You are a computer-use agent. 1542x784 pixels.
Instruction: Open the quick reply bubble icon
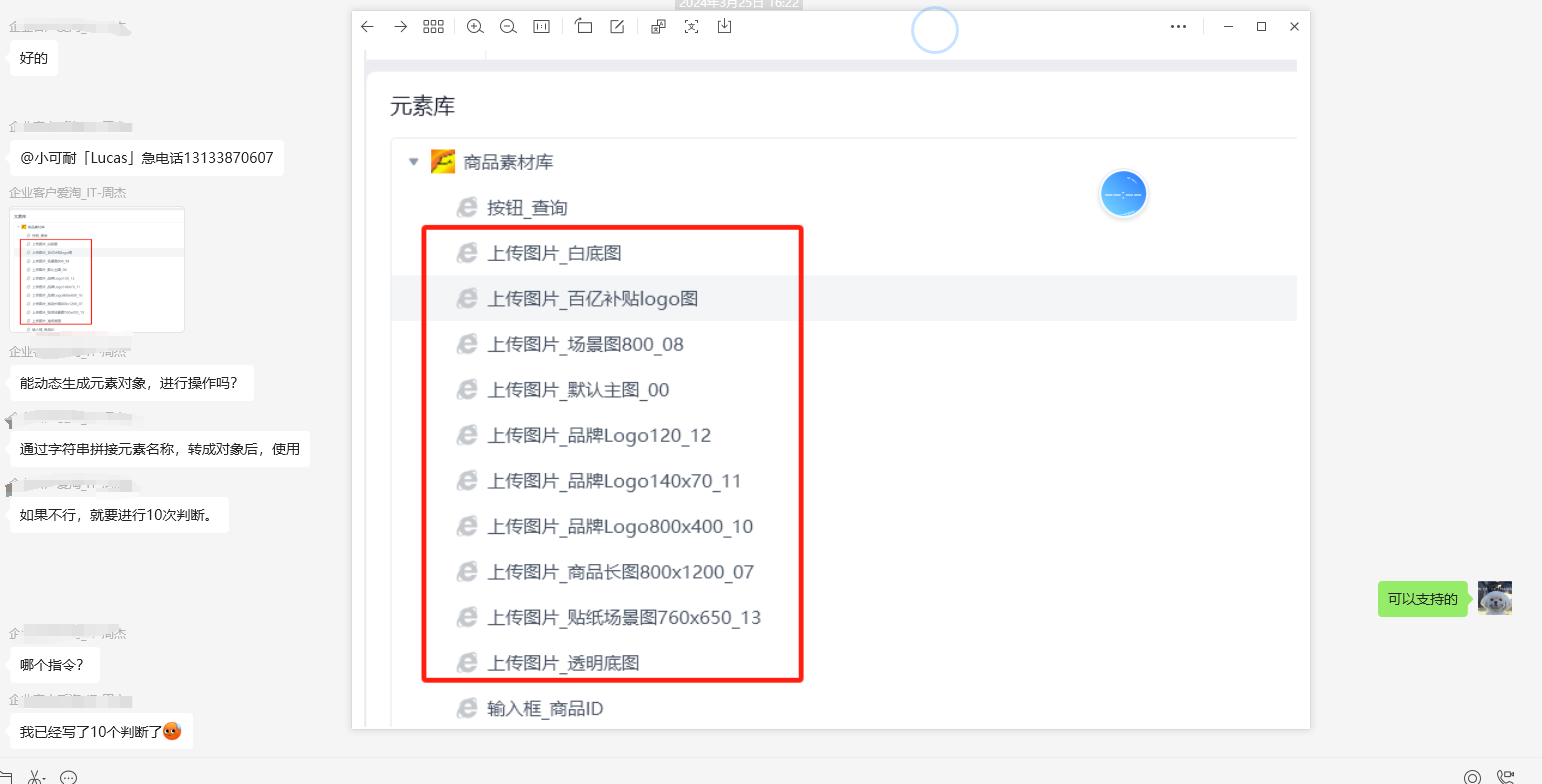(69, 777)
